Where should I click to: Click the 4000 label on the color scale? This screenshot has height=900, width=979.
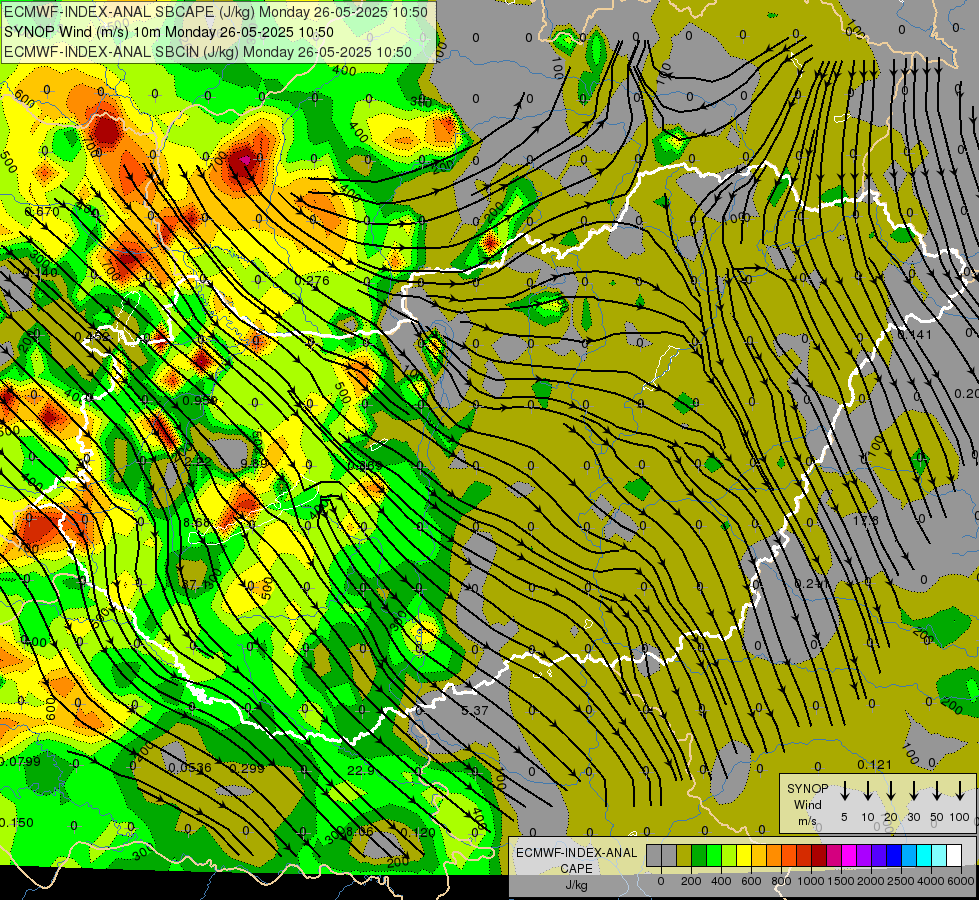tap(931, 881)
